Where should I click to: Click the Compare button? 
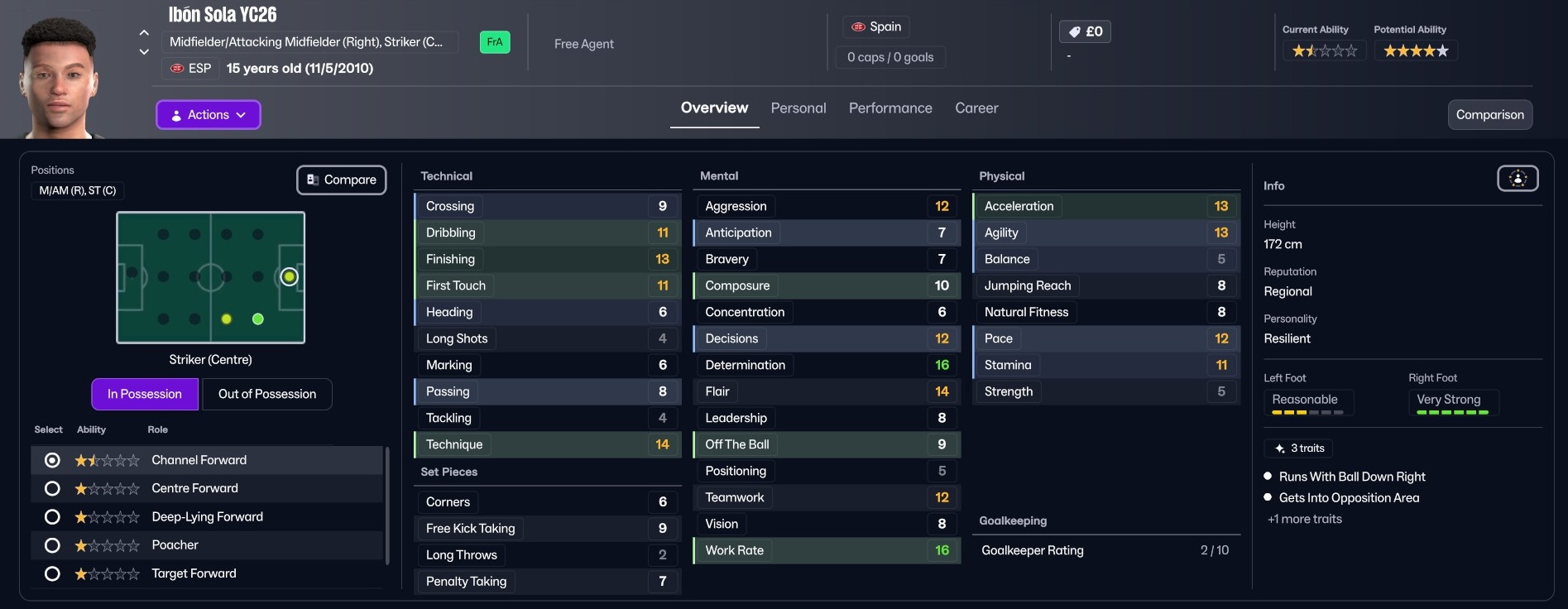[342, 180]
